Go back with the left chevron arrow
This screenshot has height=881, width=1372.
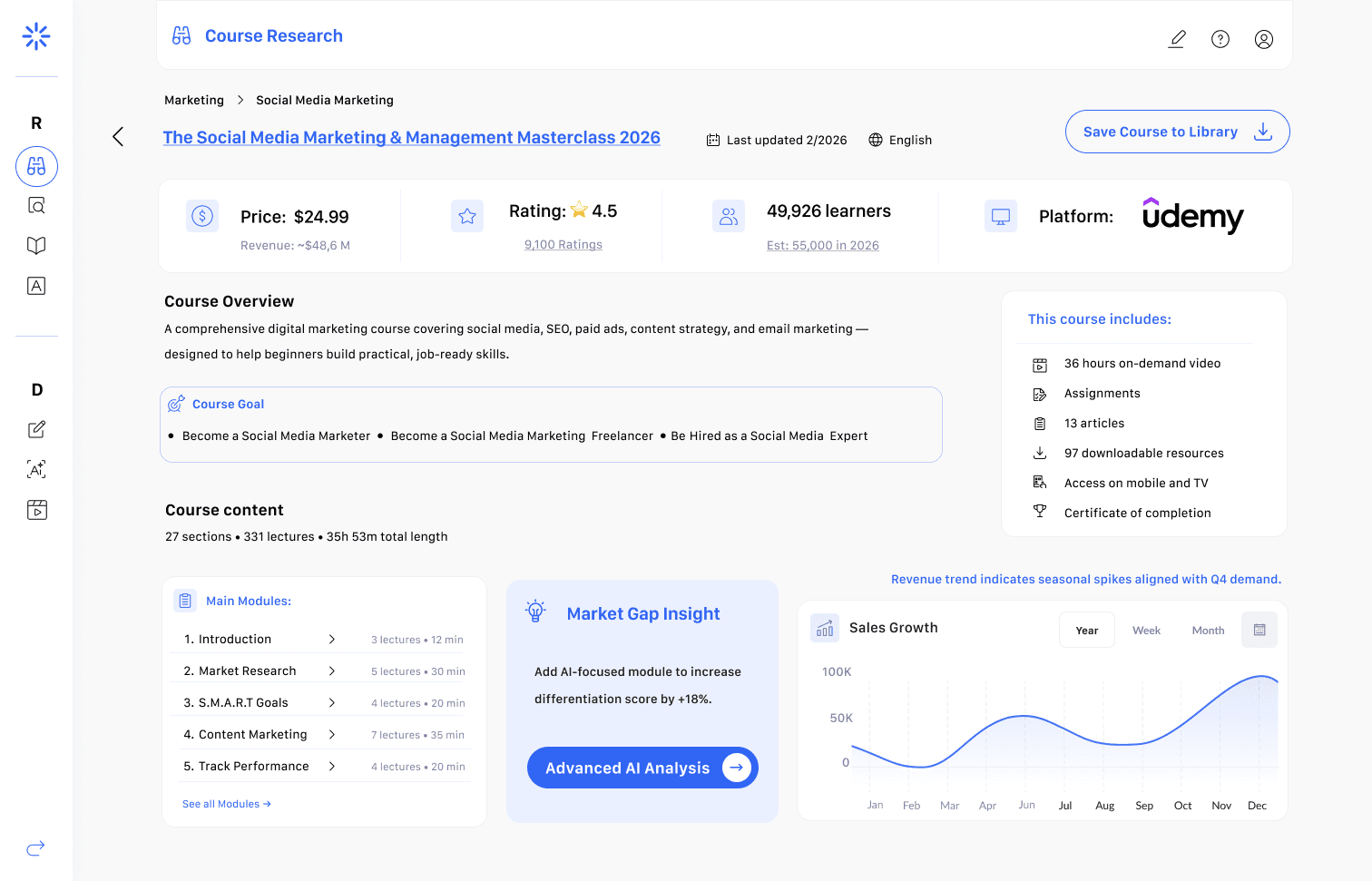click(x=118, y=137)
